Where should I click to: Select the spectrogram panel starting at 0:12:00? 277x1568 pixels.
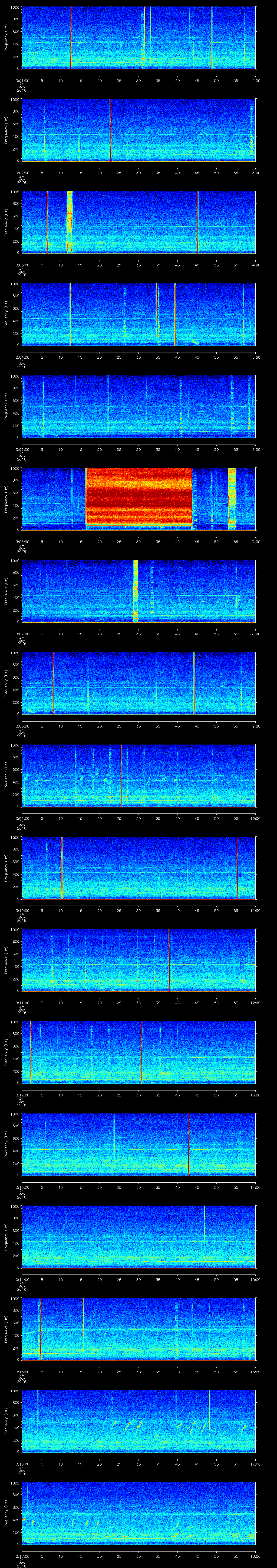[138, 1052]
